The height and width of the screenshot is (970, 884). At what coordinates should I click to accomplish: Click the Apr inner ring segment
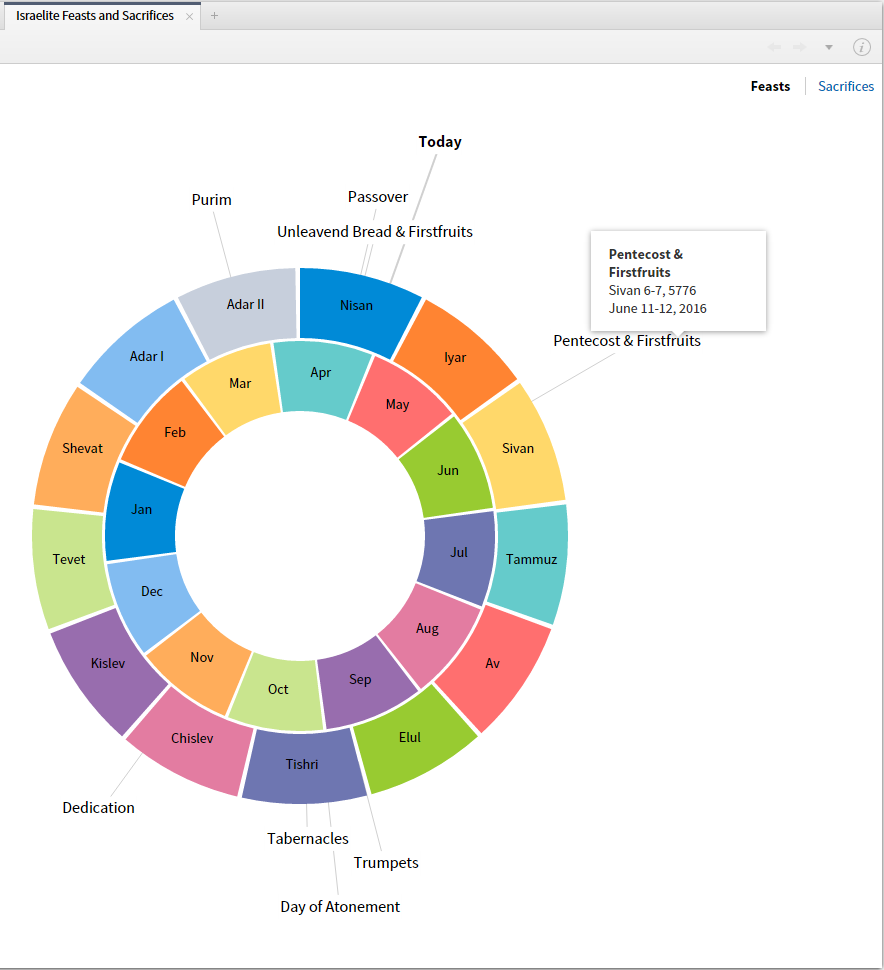320,372
